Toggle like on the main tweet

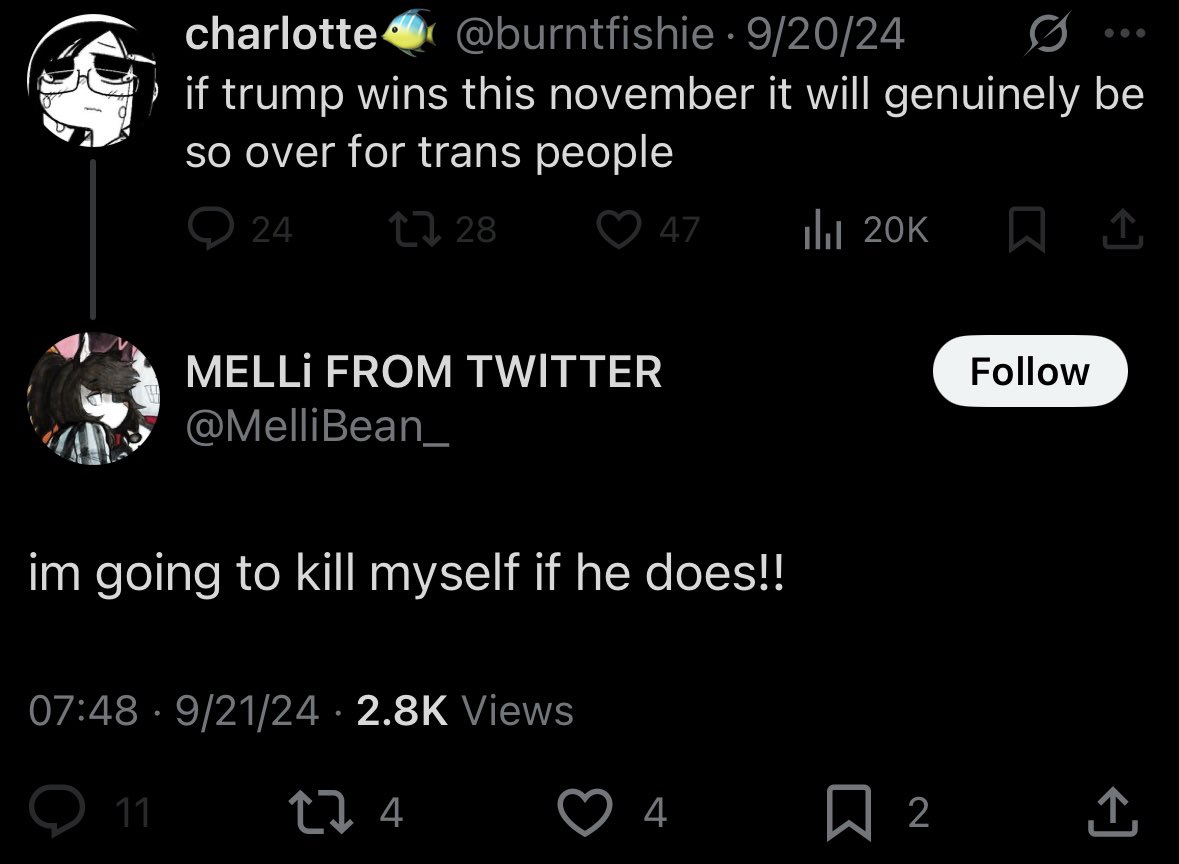[612, 811]
